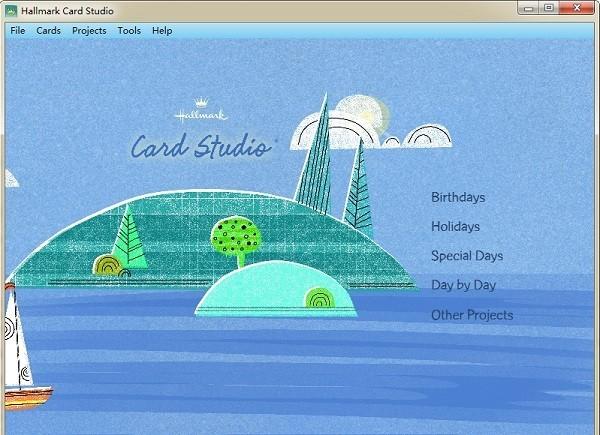Viewport: 600px width, 435px height.
Task: Open the Tools menu
Action: click(129, 31)
